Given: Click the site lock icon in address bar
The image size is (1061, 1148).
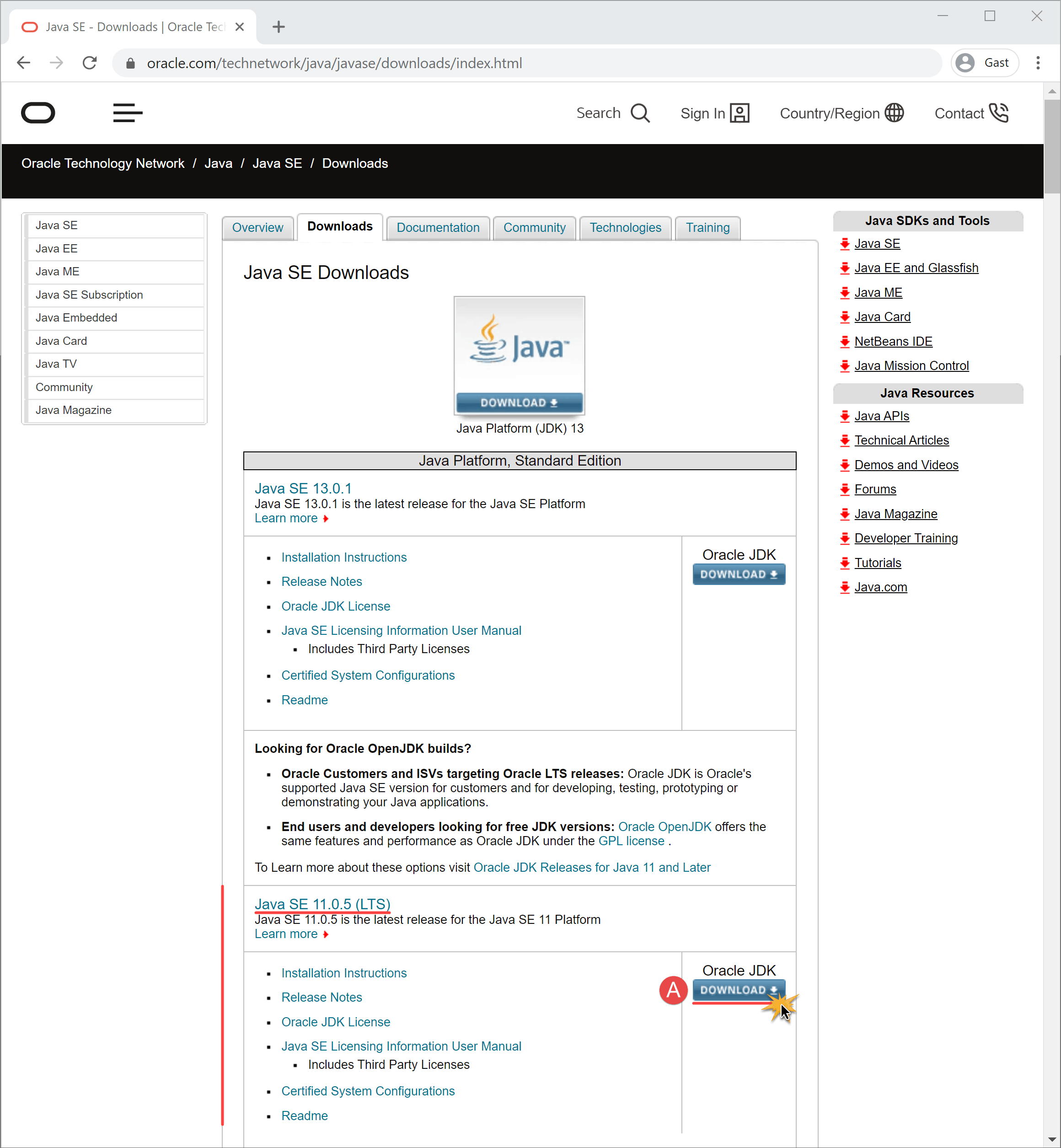Looking at the screenshot, I should [130, 63].
